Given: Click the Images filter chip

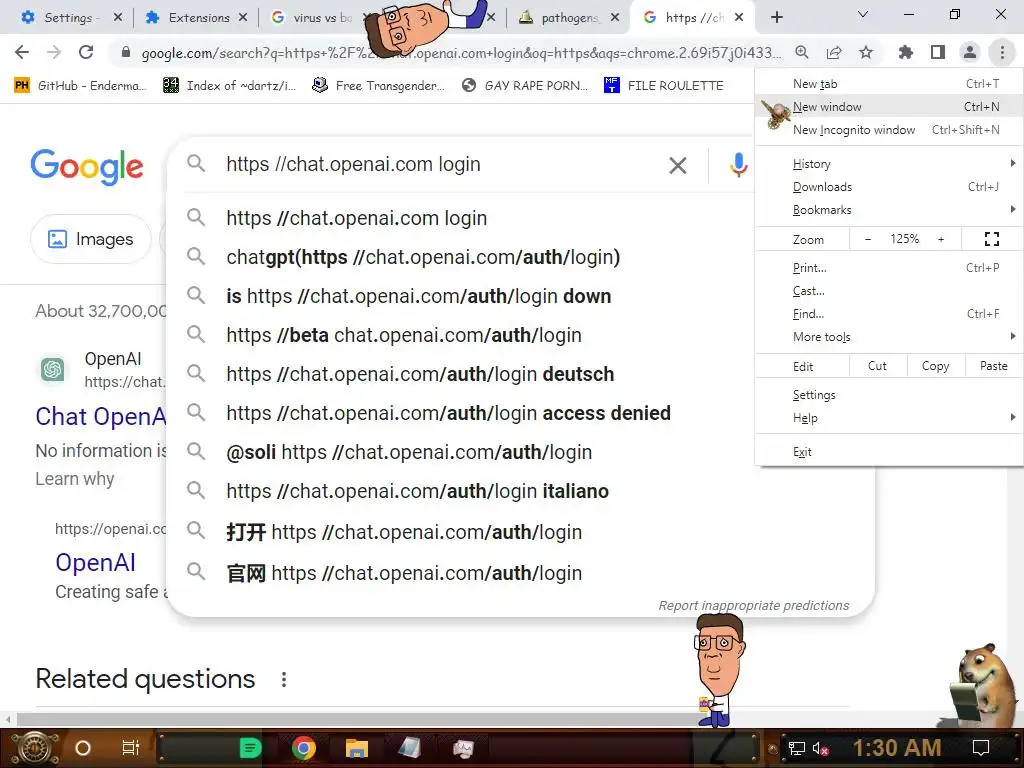Looking at the screenshot, I should [x=91, y=239].
